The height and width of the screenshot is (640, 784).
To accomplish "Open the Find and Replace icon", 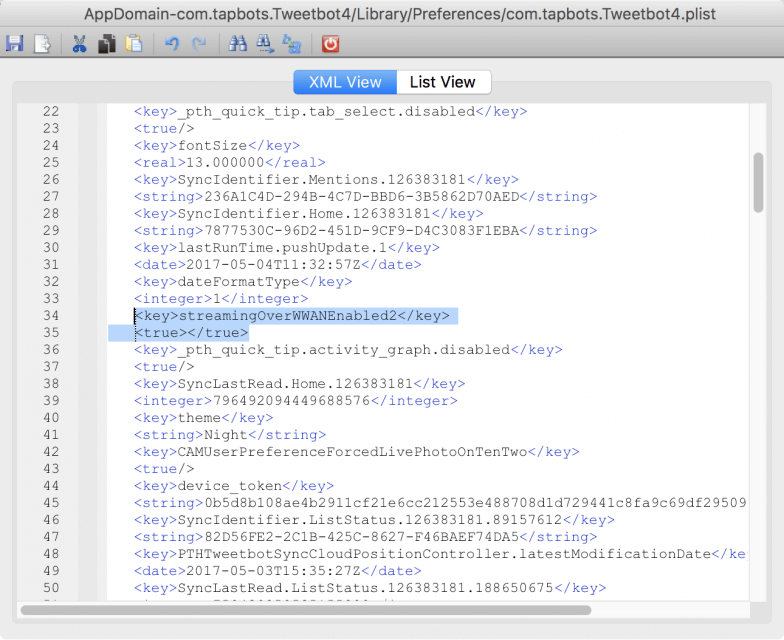I will pyautogui.click(x=292, y=44).
